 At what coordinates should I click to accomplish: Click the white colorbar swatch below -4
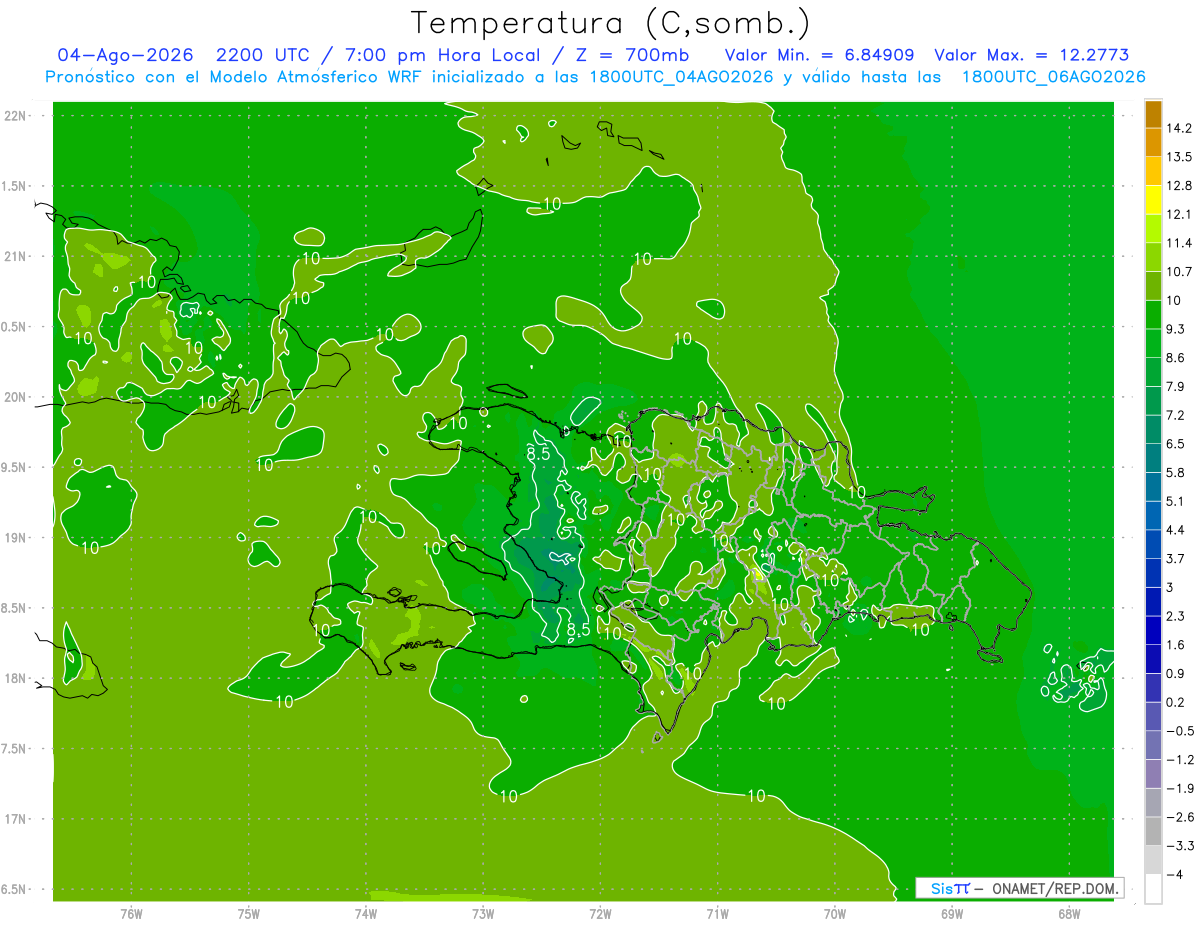(x=1153, y=888)
